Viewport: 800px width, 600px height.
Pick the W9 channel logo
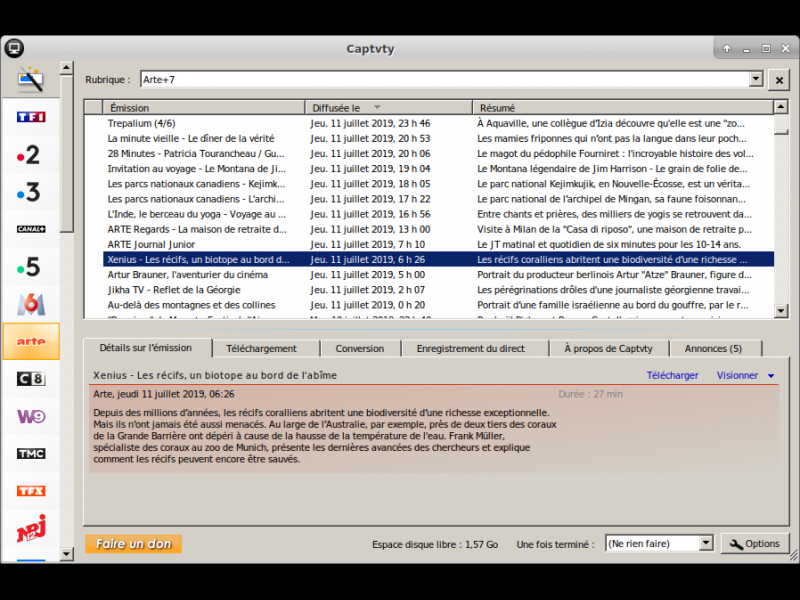(31, 416)
